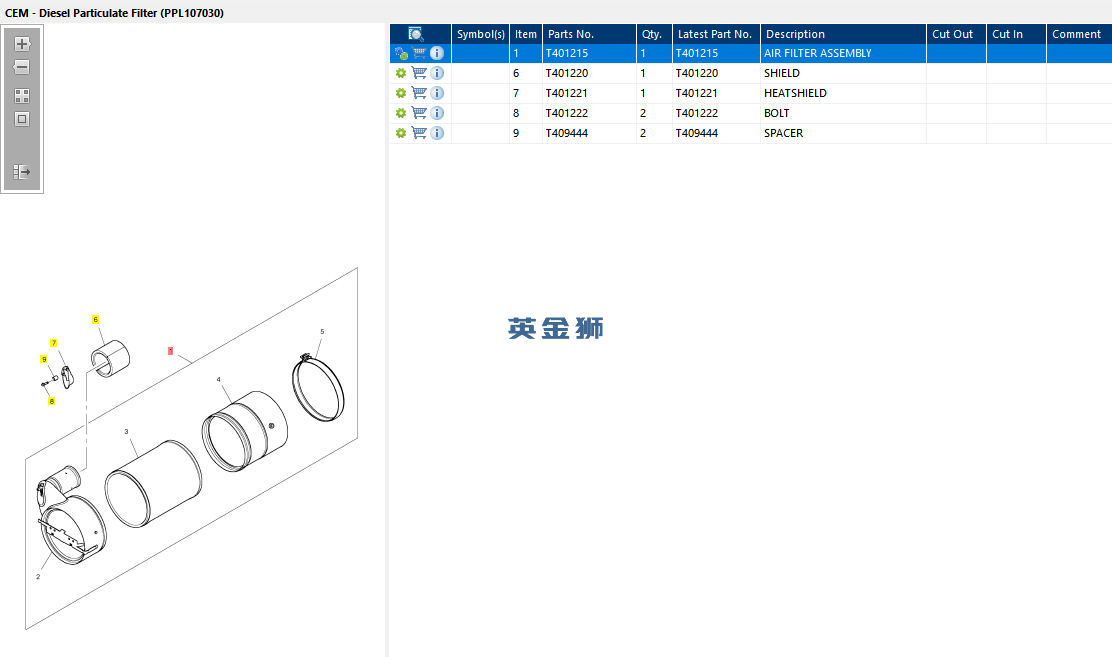Click the single square fit-view icon
Viewport: 1112px width, 657px height.
click(x=22, y=119)
